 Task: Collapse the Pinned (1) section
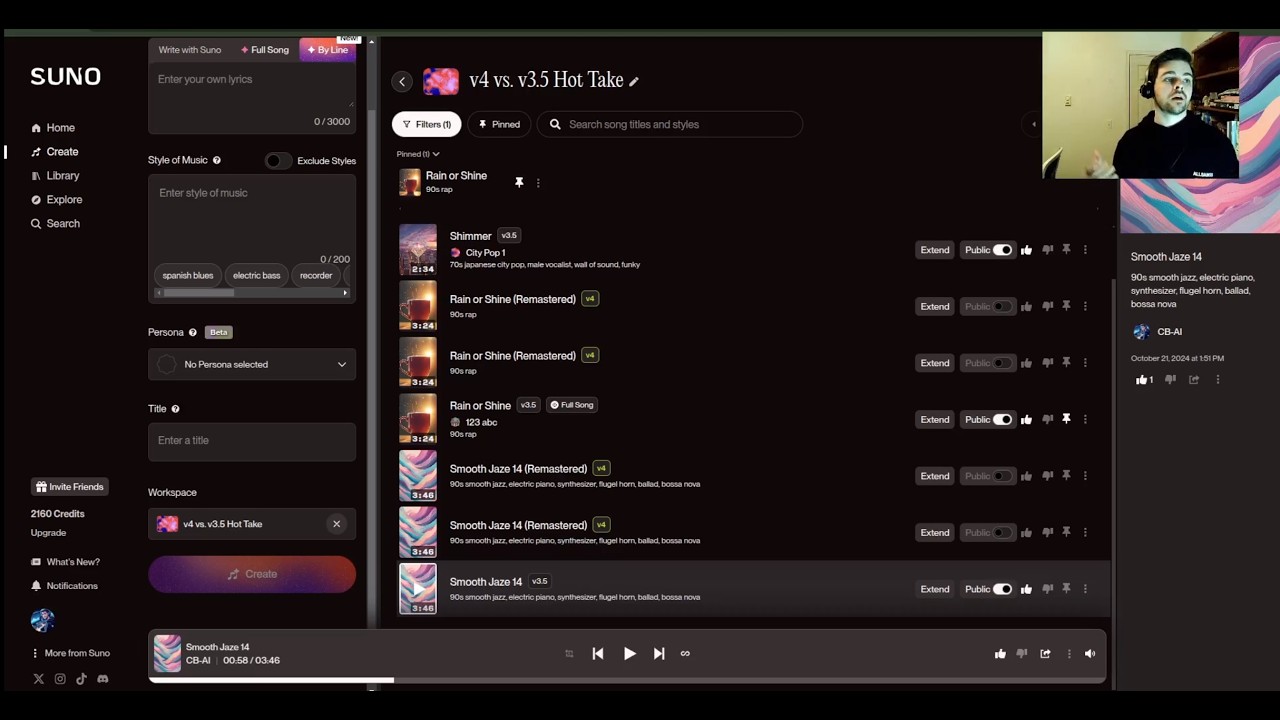pos(418,154)
